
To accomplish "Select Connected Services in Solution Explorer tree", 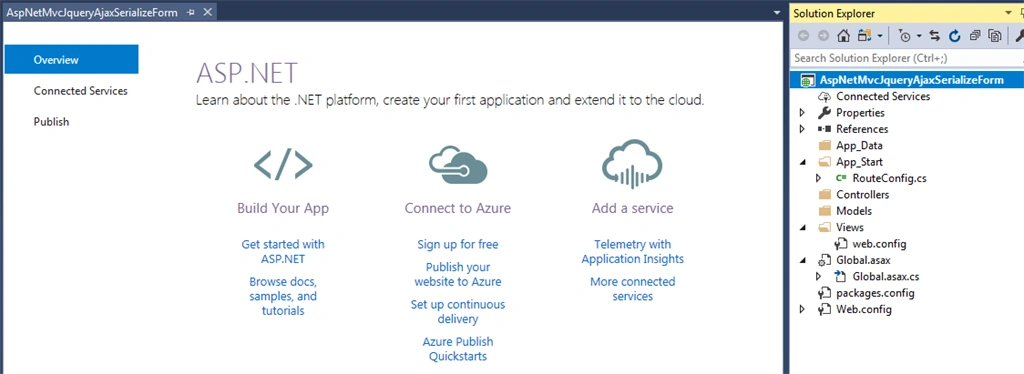I will click(883, 96).
